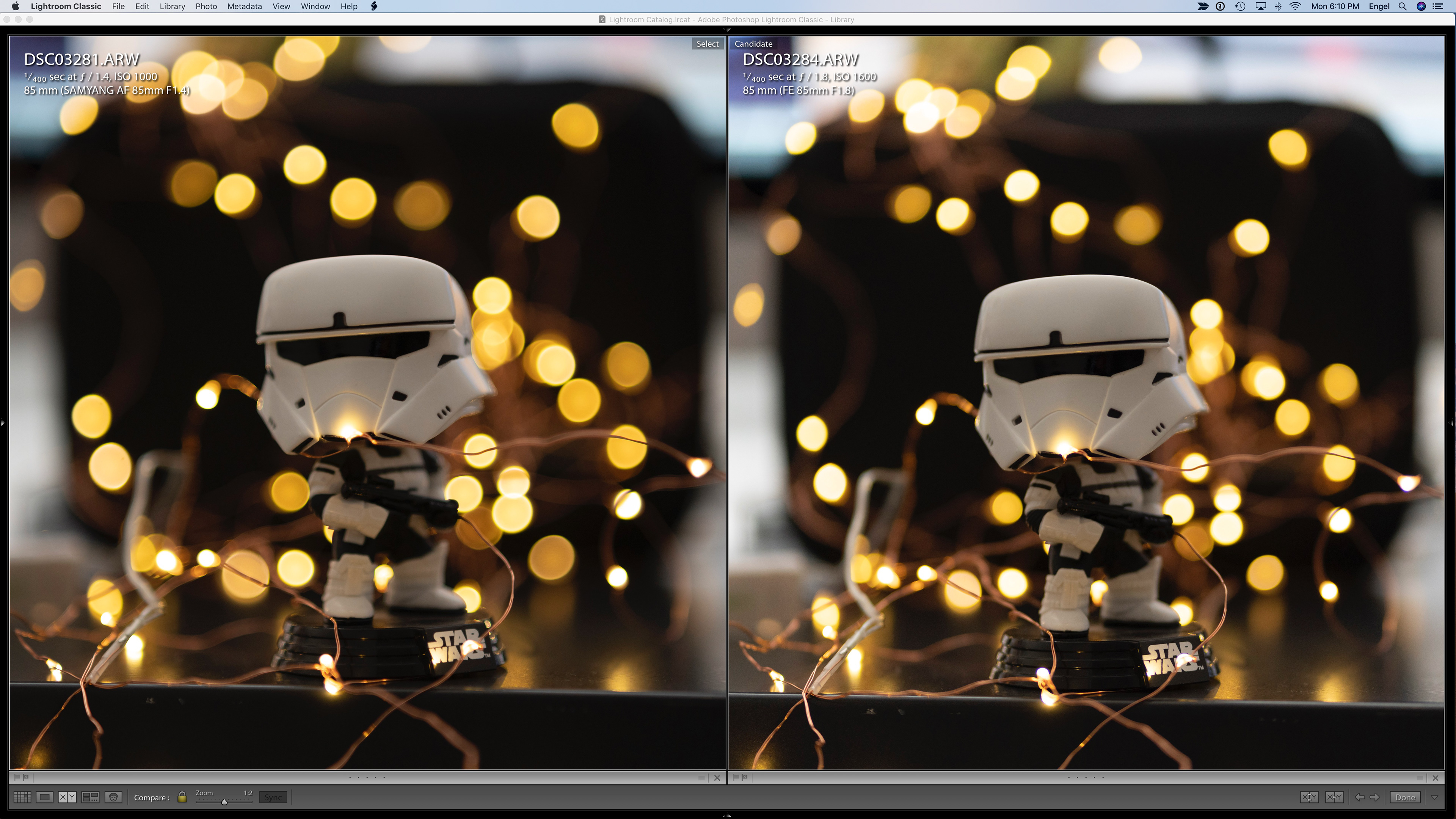Click the Mon 6:10 PM clock
This screenshot has height=819, width=1456.
1335,6
